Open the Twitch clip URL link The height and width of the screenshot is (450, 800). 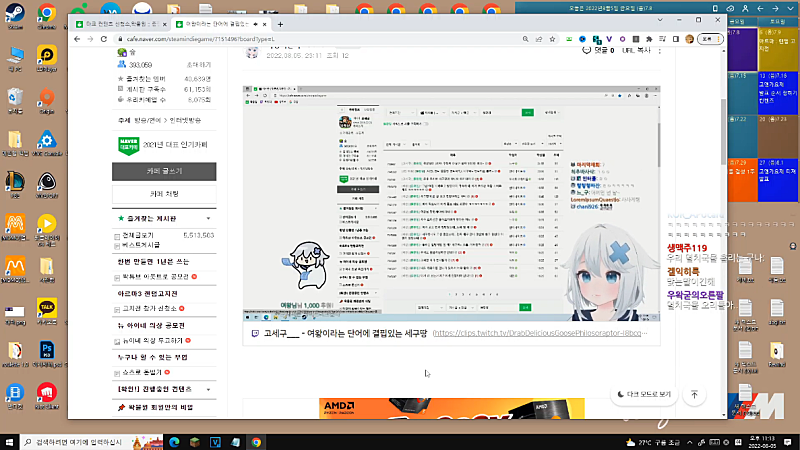tap(540, 333)
